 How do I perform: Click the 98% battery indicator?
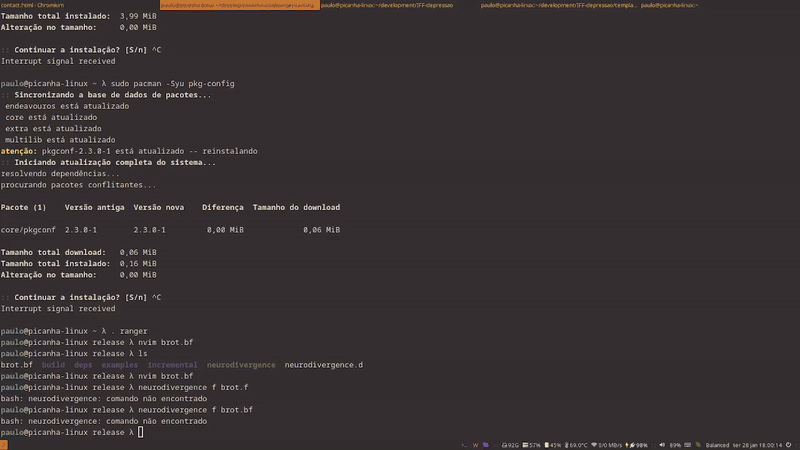coord(638,445)
